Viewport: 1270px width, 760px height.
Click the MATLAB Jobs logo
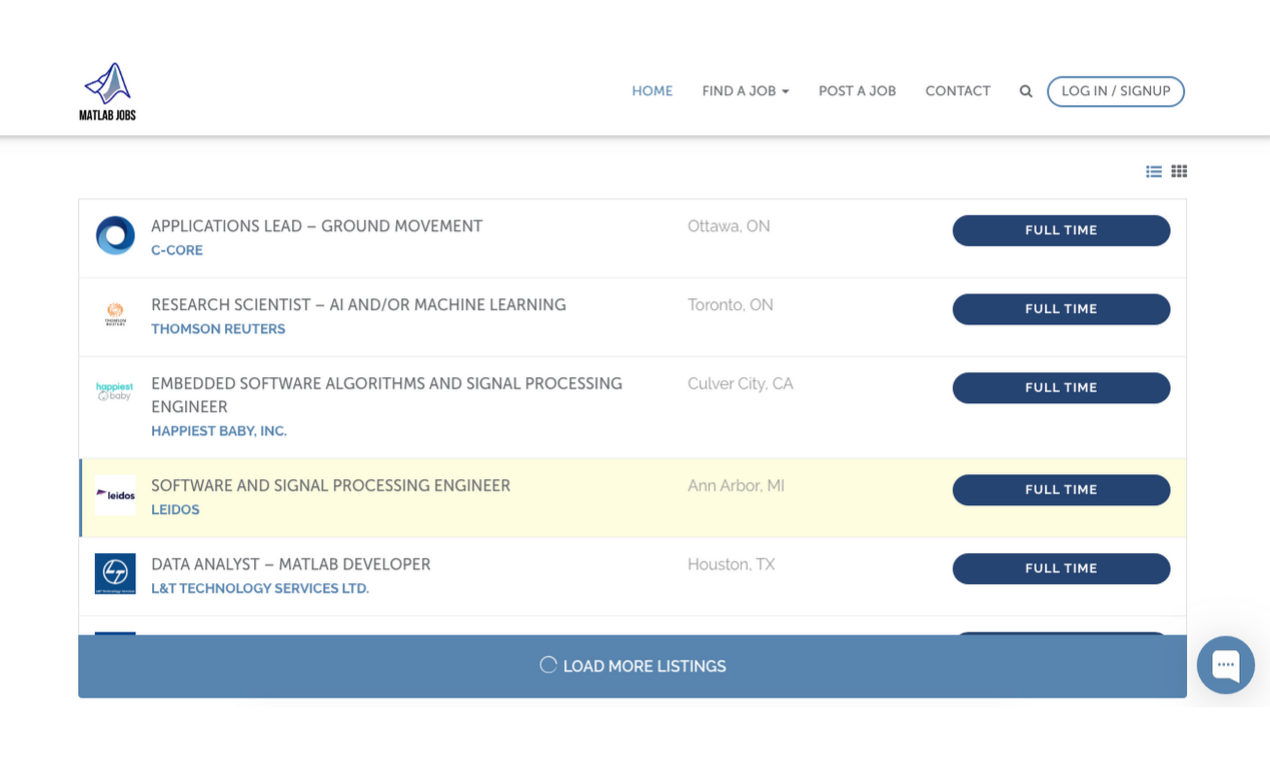pyautogui.click(x=107, y=90)
